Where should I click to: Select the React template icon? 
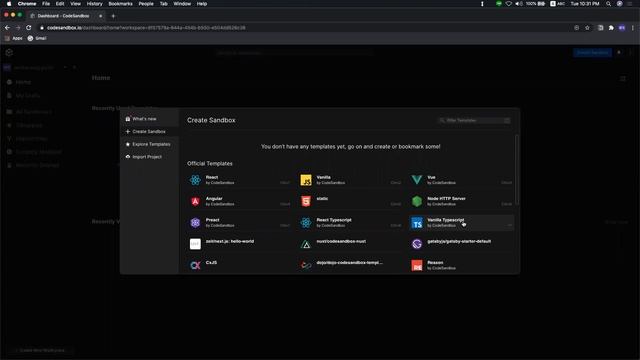[195, 180]
